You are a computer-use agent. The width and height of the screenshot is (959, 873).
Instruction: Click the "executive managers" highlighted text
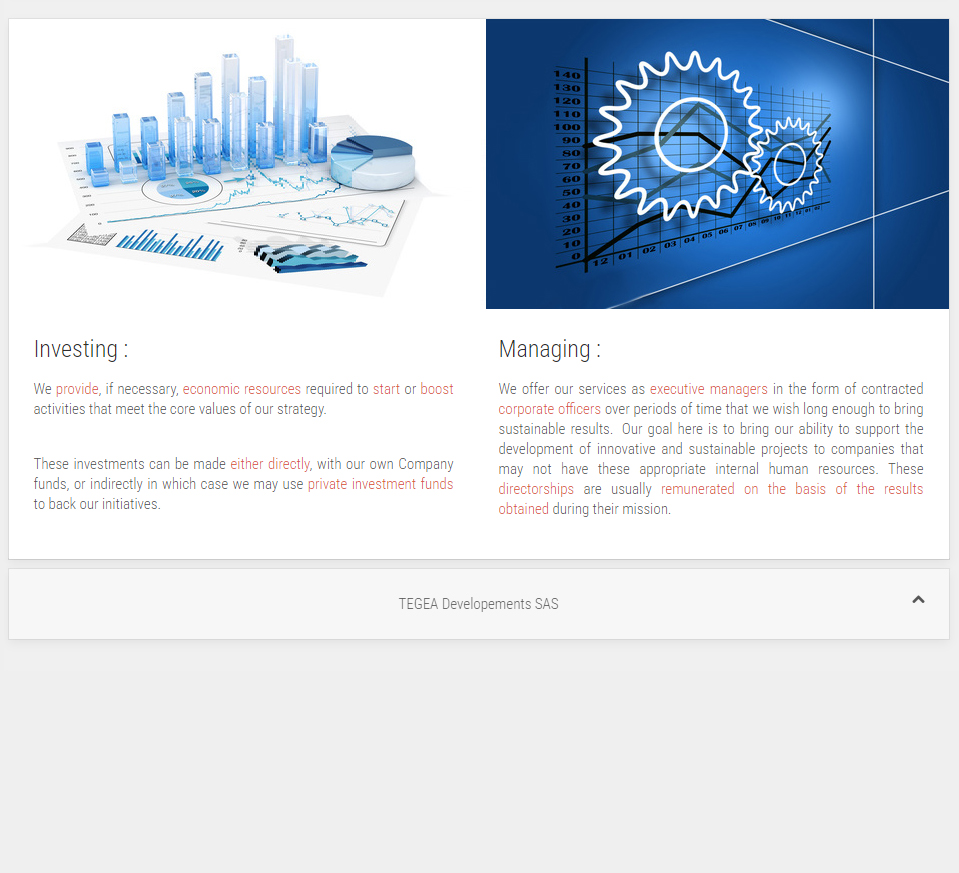(x=708, y=389)
